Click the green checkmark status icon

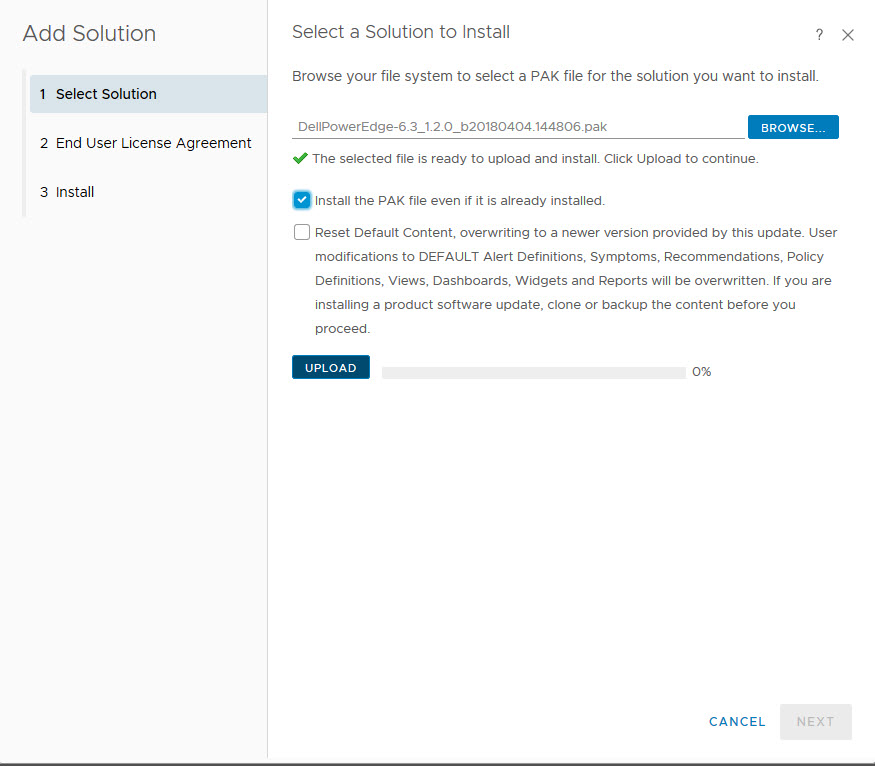click(x=300, y=158)
